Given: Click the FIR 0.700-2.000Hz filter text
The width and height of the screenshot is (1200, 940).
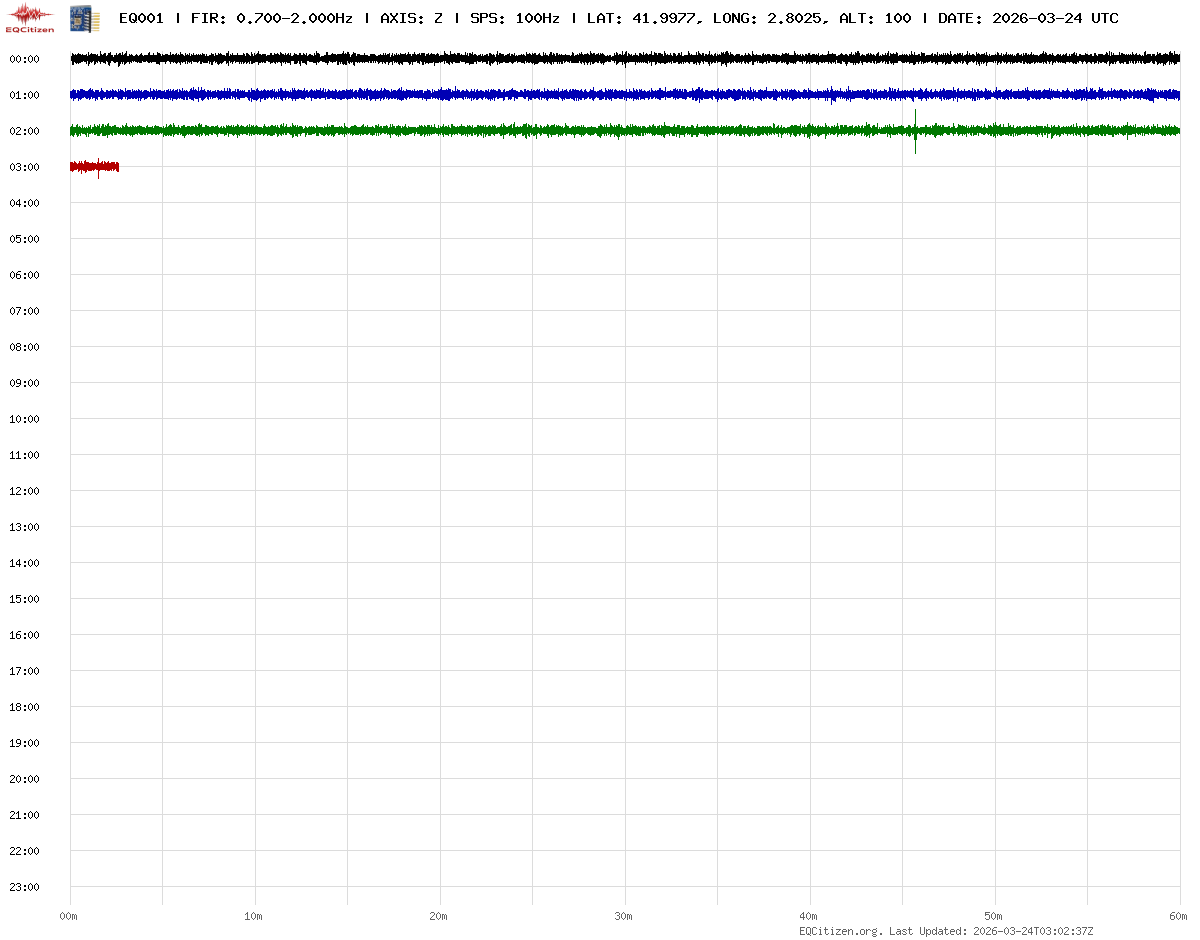Looking at the screenshot, I should tap(271, 18).
